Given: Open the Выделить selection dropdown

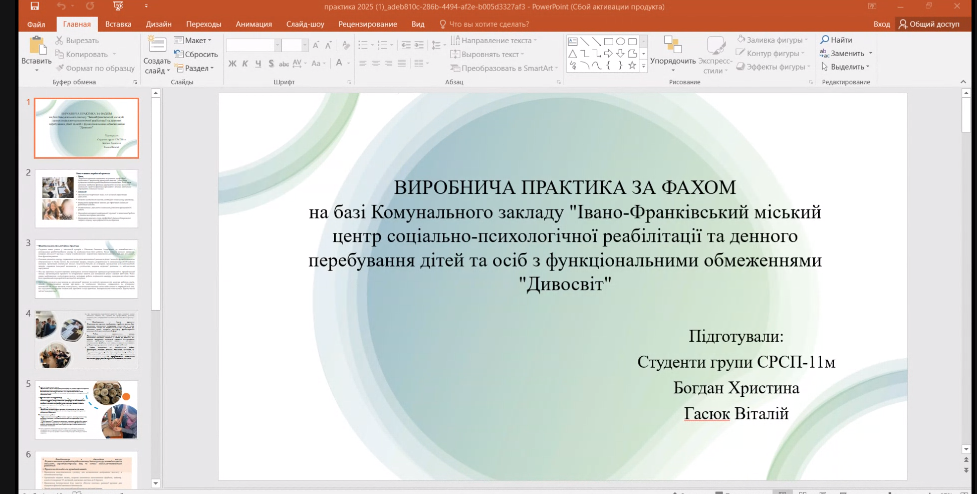Looking at the screenshot, I should pyautogui.click(x=845, y=67).
